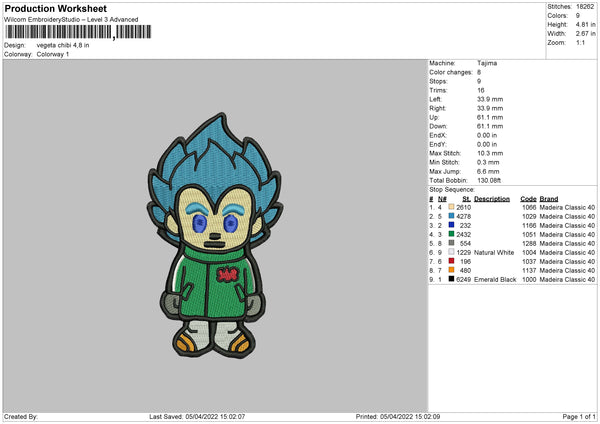Click the 'Production Worksheet' title
Image resolution: width=600 pixels, height=424 pixels.
click(x=55, y=8)
